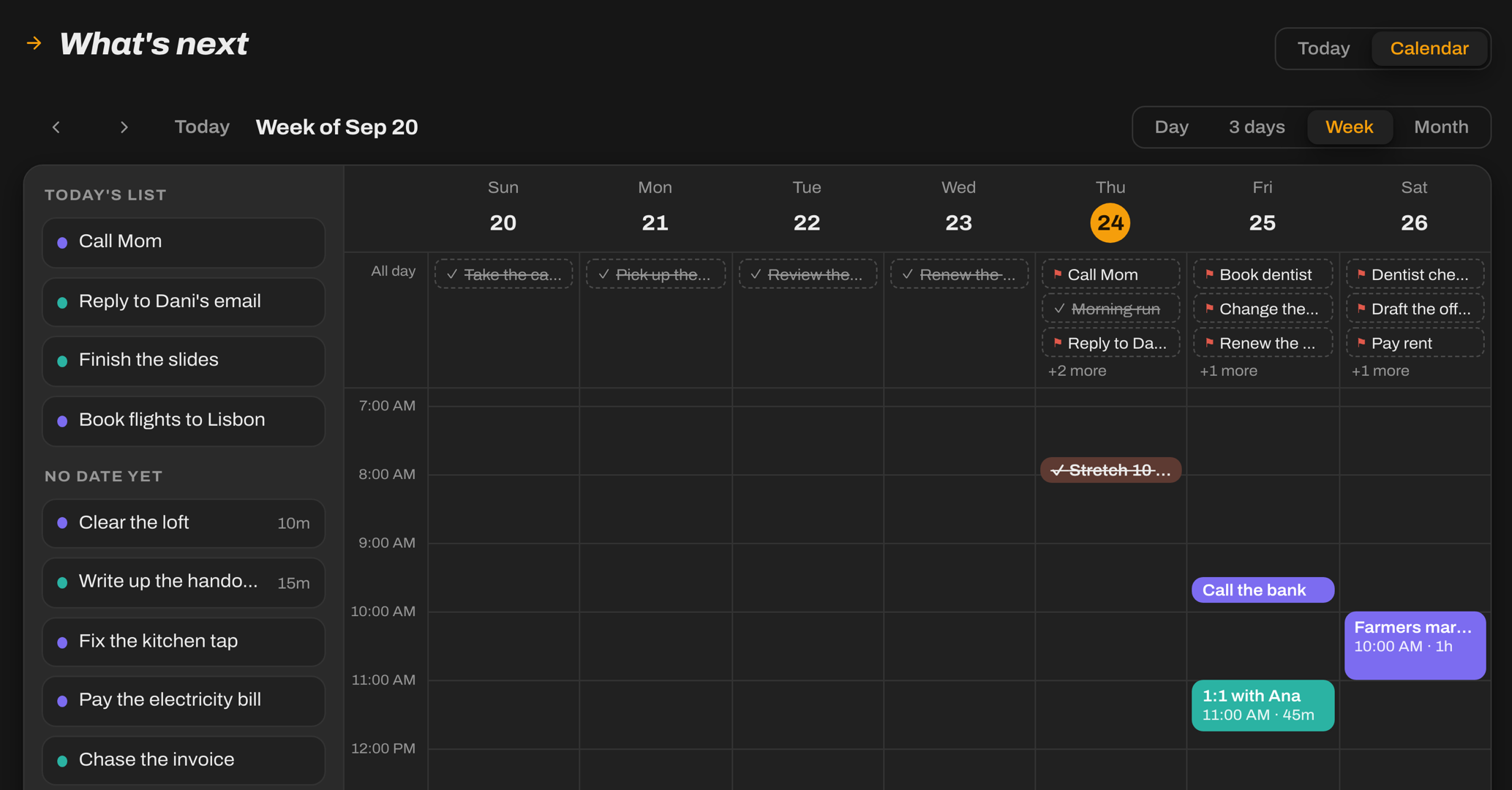Select Sunday 20 column header
The image size is (1512, 790).
click(503, 208)
